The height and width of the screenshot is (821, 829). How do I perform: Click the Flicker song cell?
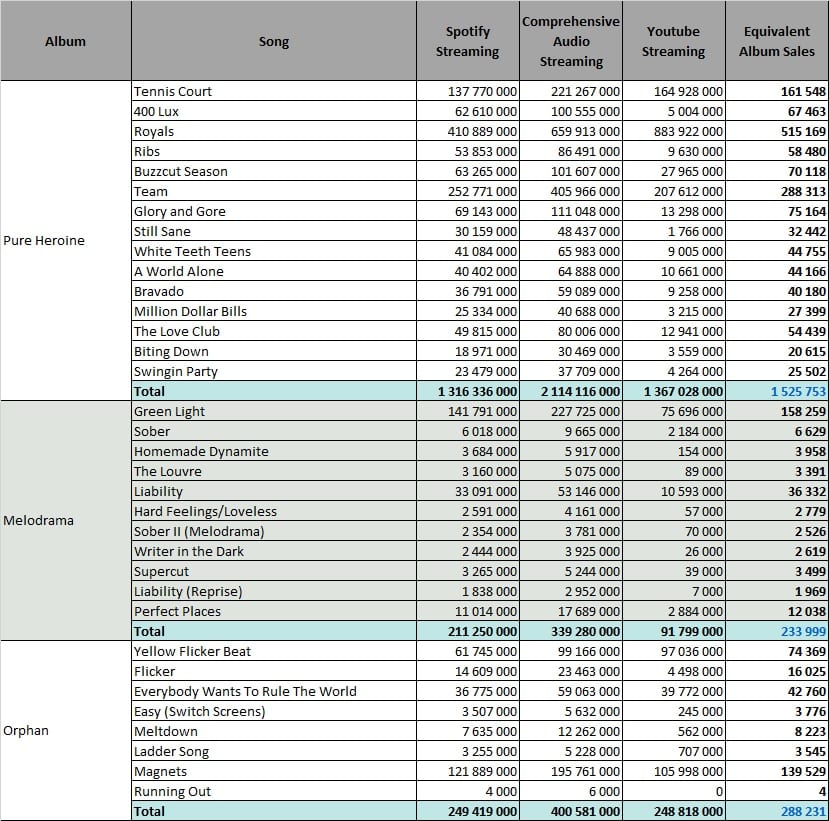tap(274, 671)
